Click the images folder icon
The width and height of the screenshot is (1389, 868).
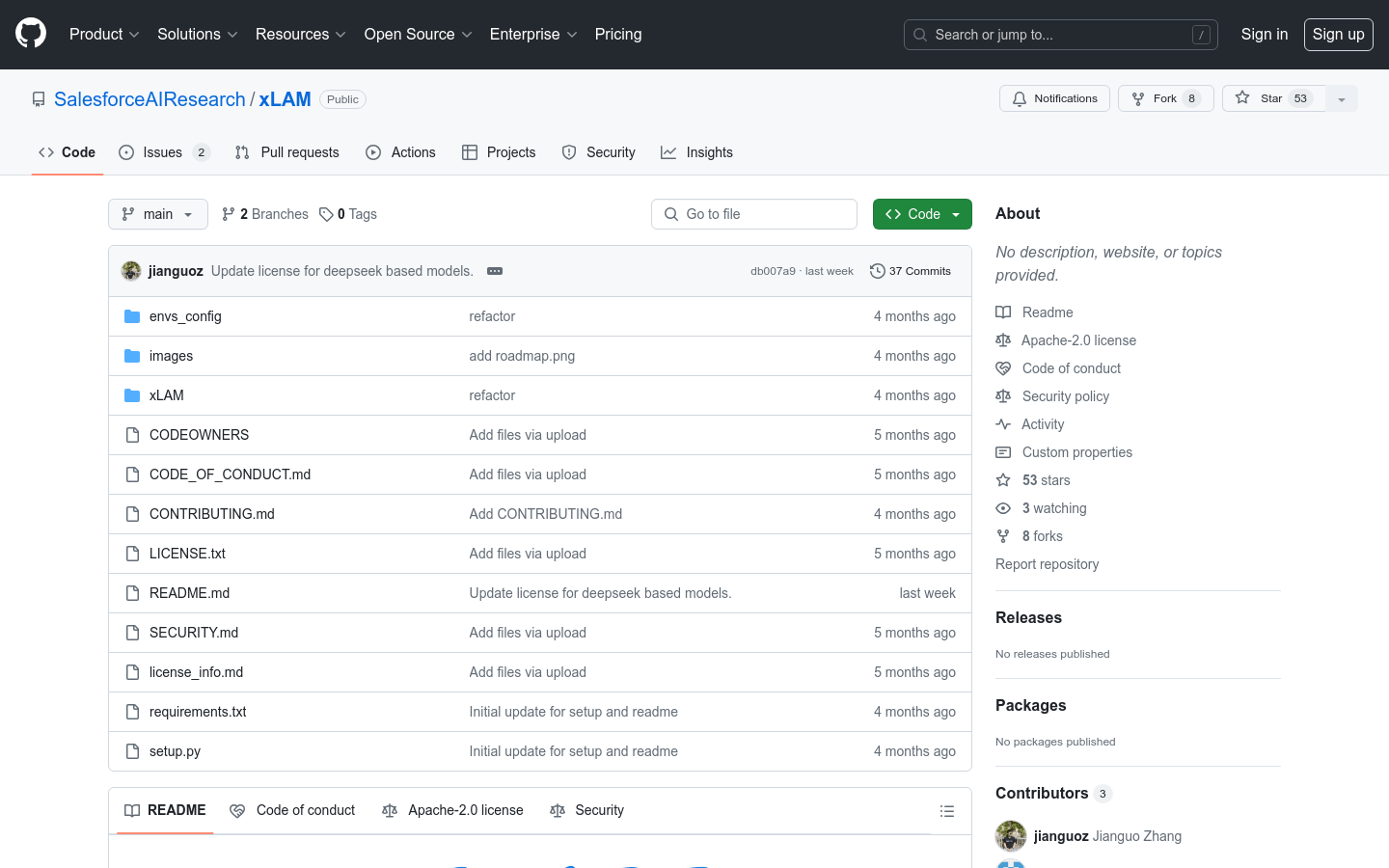[x=132, y=356]
